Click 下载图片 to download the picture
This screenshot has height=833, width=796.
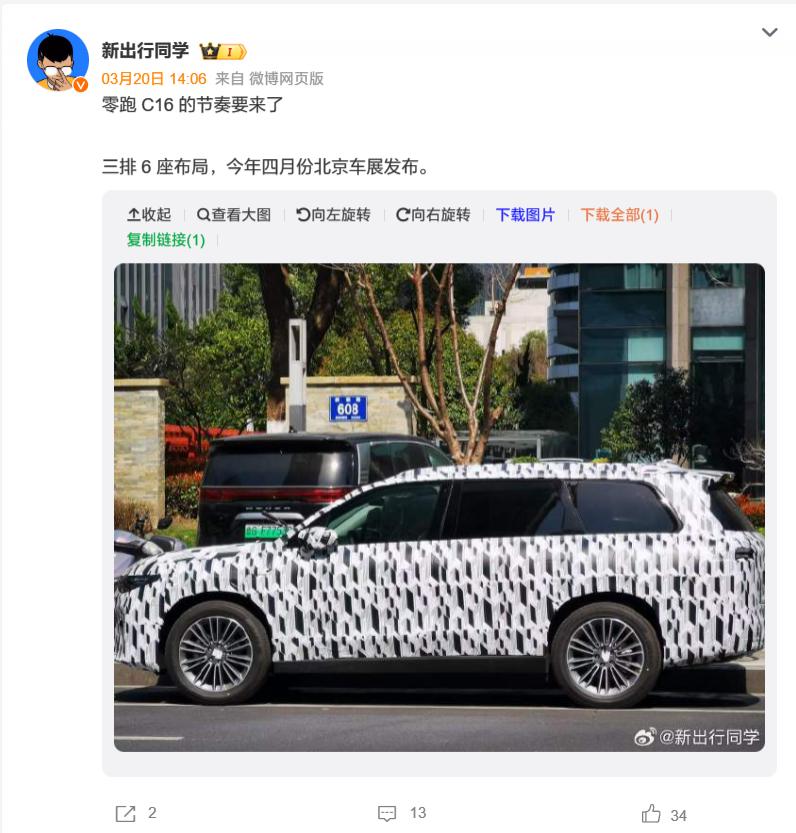pos(525,215)
